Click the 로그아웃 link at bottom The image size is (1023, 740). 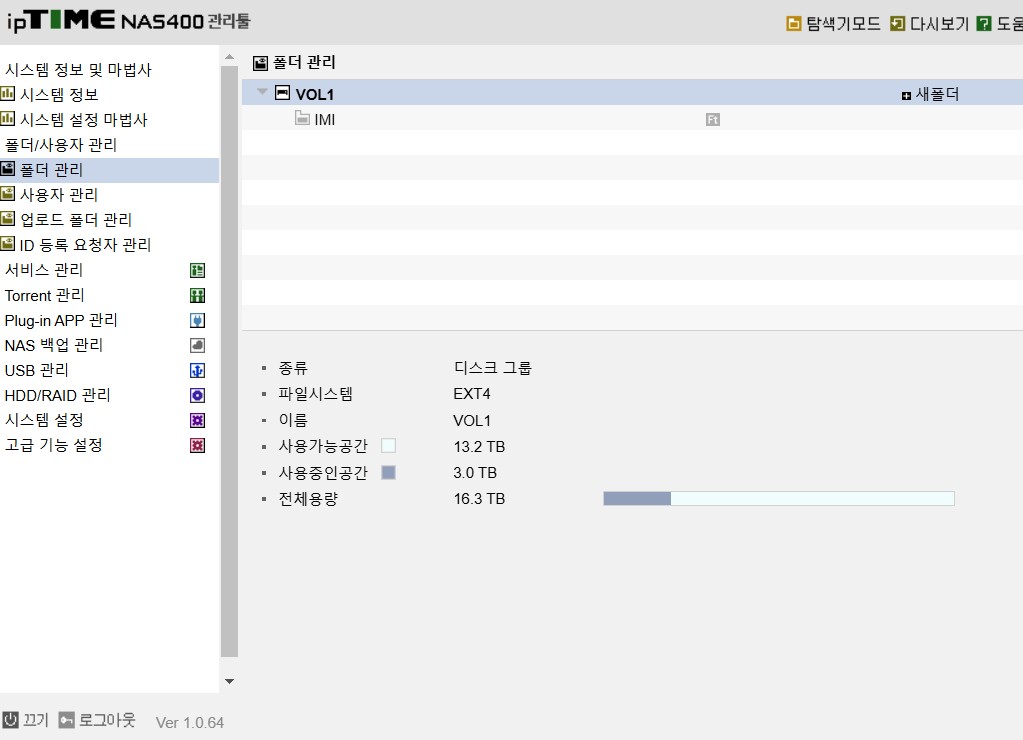(x=97, y=720)
